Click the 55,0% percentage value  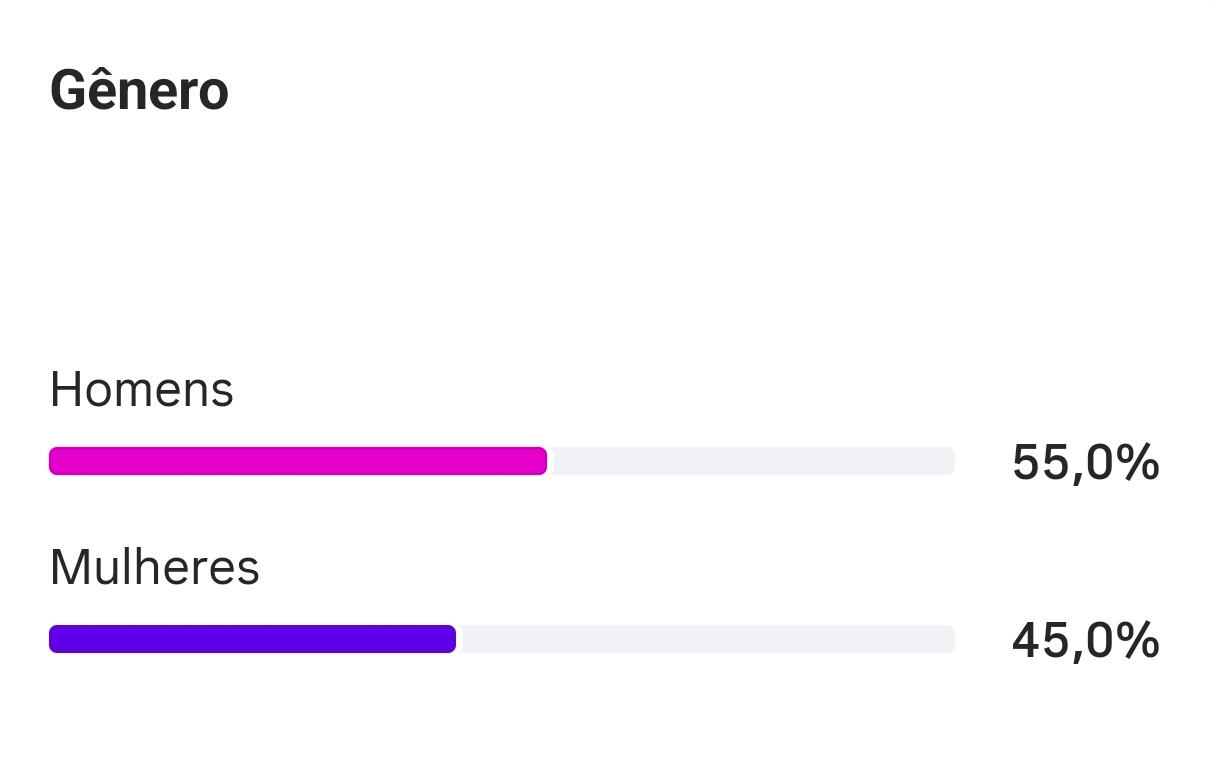(x=1086, y=463)
